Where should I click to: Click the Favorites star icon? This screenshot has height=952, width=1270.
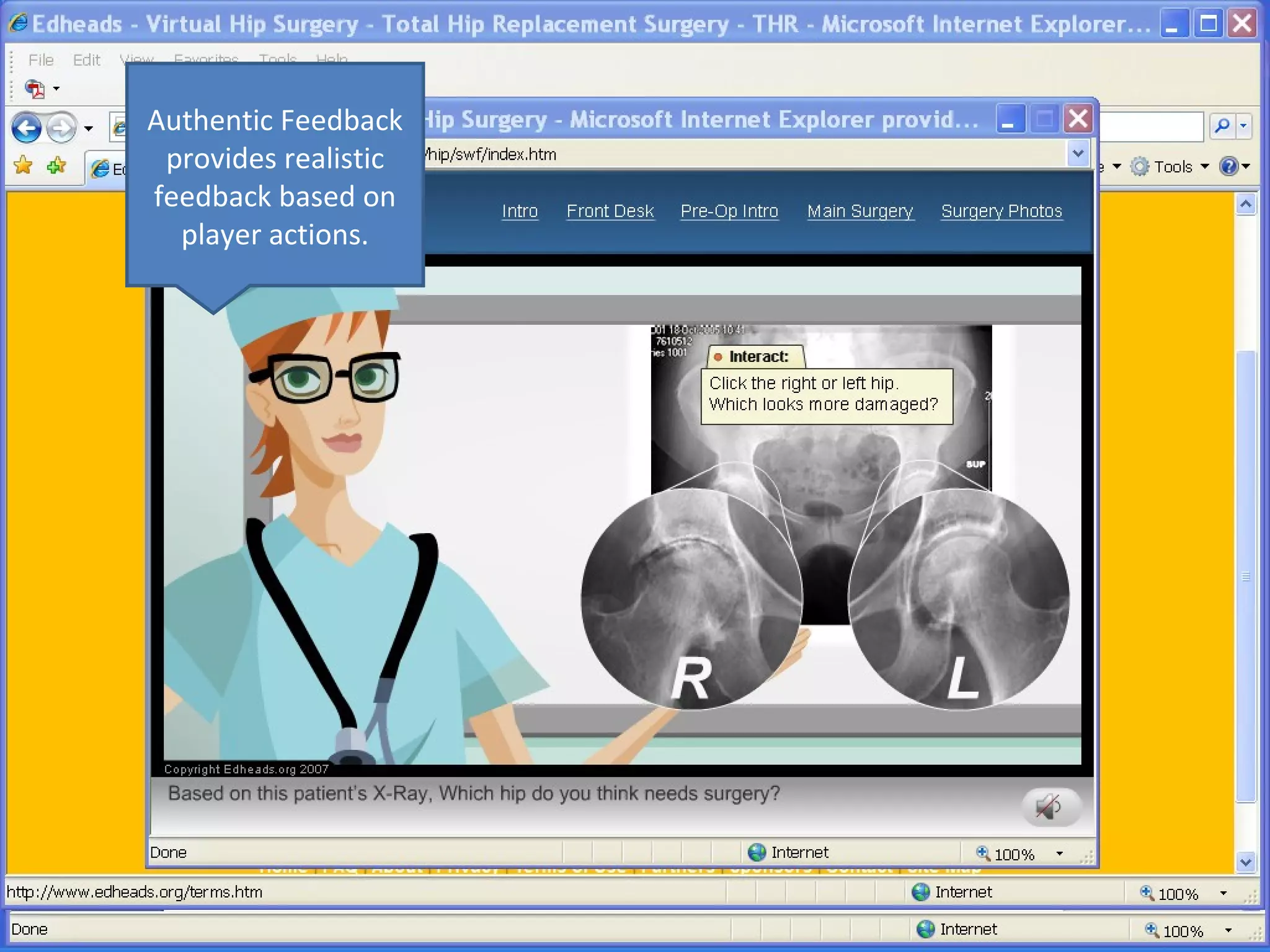click(24, 165)
